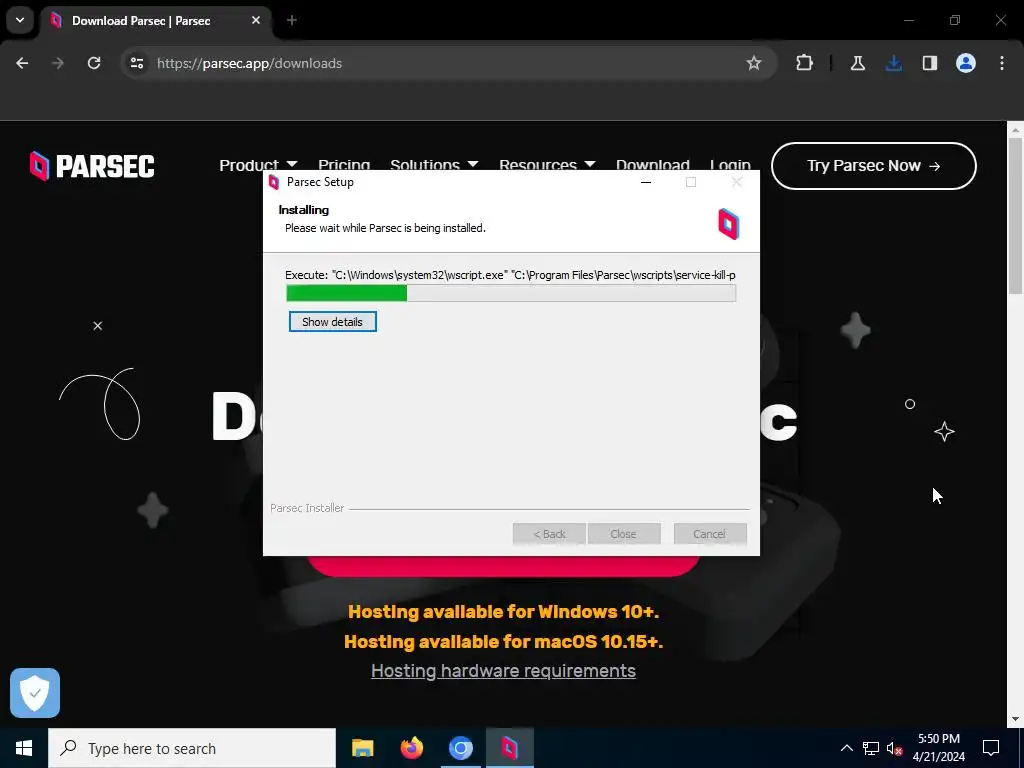Viewport: 1024px width, 768px height.
Task: Open the Download nav link
Action: (x=652, y=165)
